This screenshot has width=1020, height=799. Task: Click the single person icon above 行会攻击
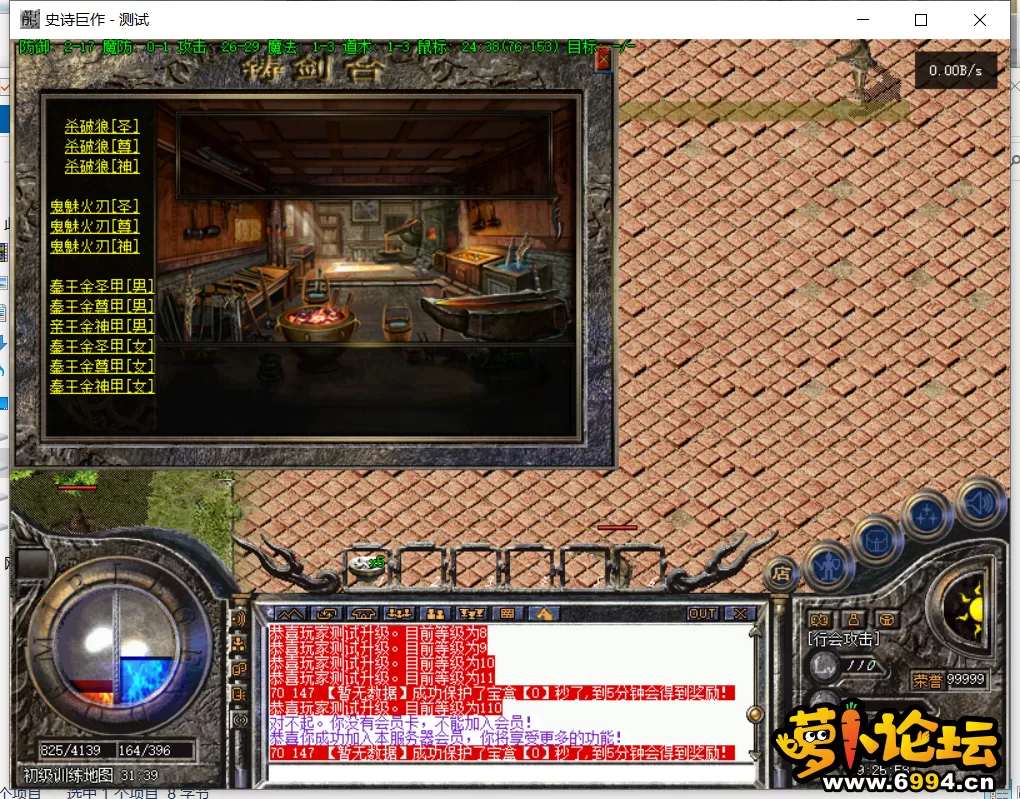click(853, 619)
